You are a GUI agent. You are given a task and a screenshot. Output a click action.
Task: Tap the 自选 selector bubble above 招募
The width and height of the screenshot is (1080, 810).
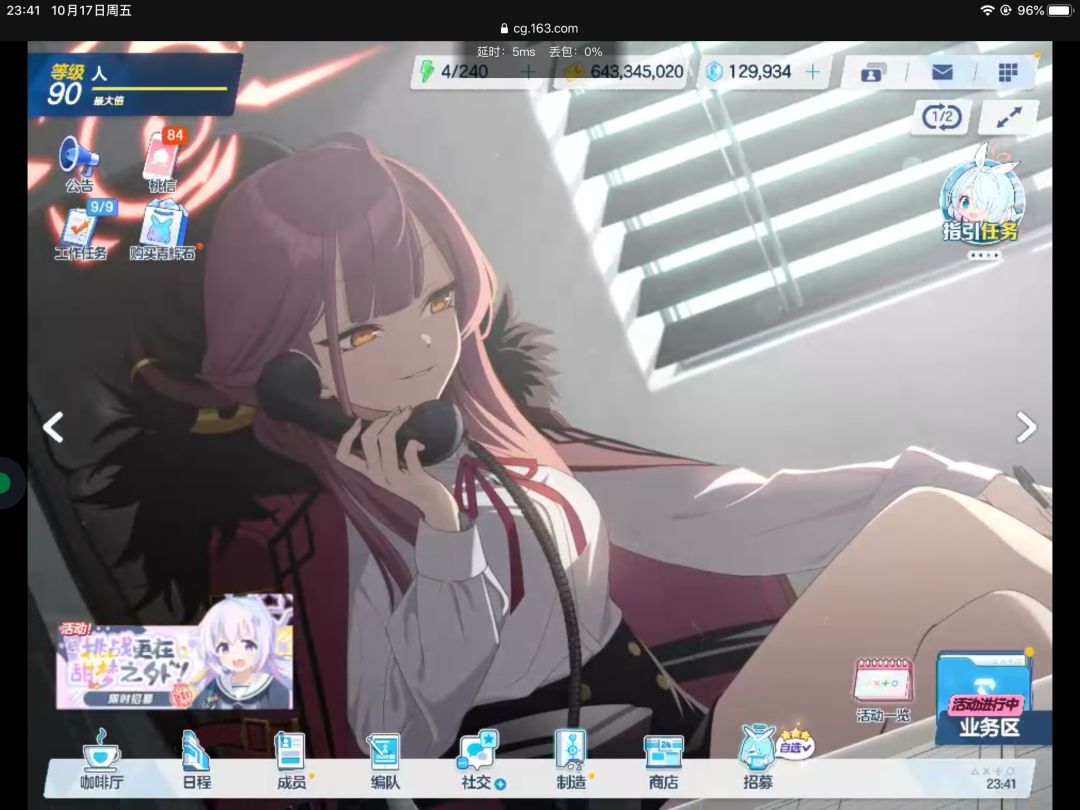(x=796, y=744)
